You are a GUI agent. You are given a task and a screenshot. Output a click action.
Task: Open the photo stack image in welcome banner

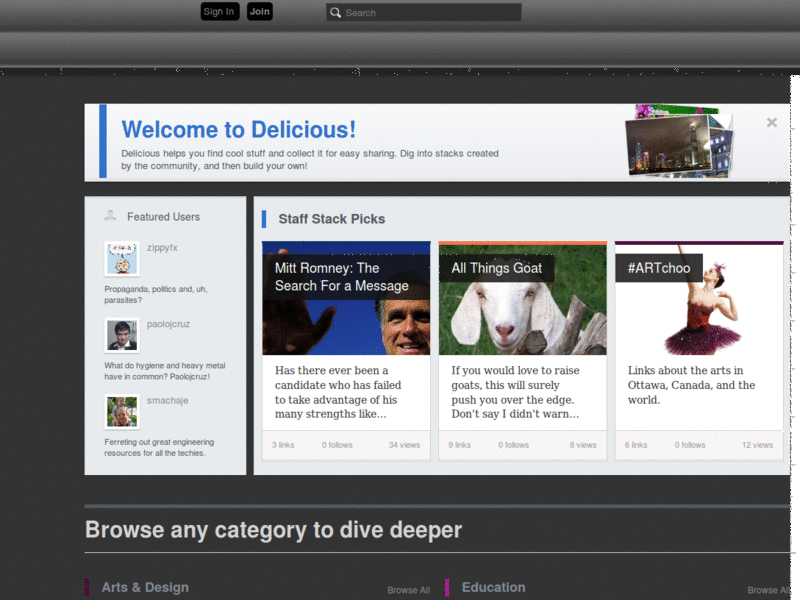(x=679, y=141)
